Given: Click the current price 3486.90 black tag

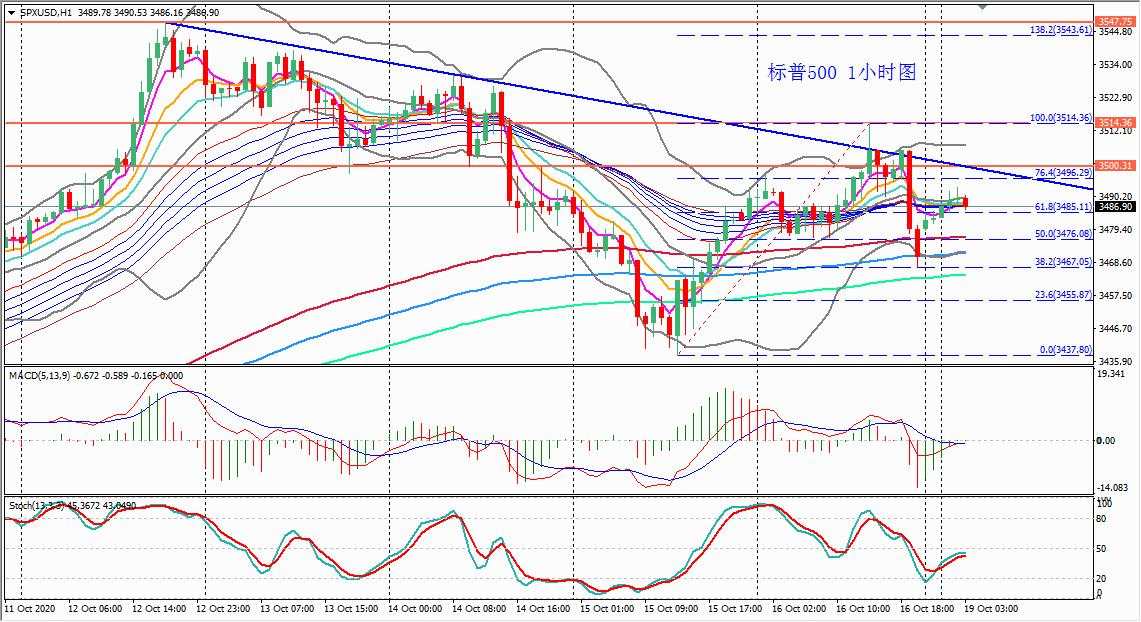Looking at the screenshot, I should [x=1115, y=207].
